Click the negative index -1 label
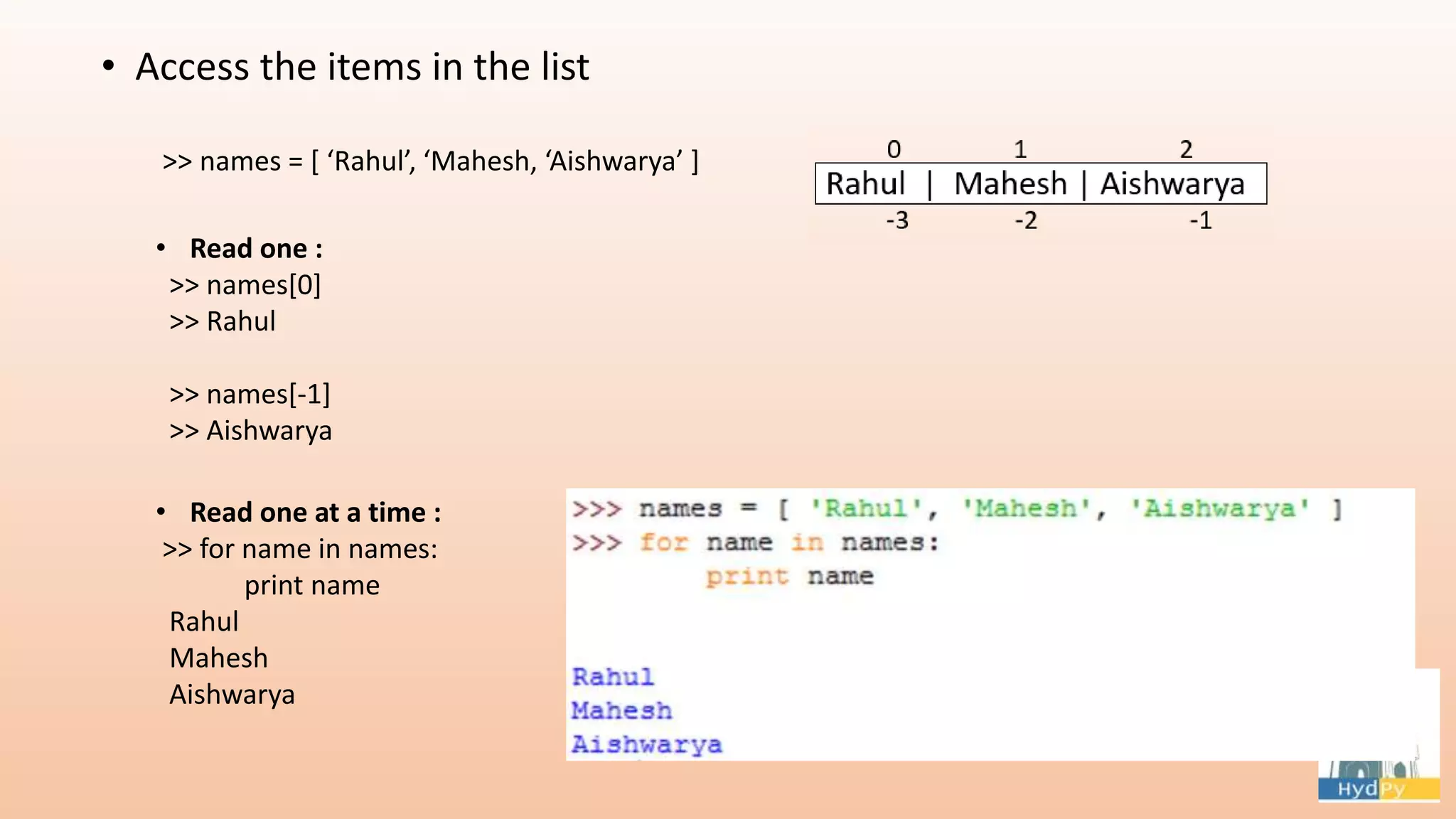 point(1201,220)
